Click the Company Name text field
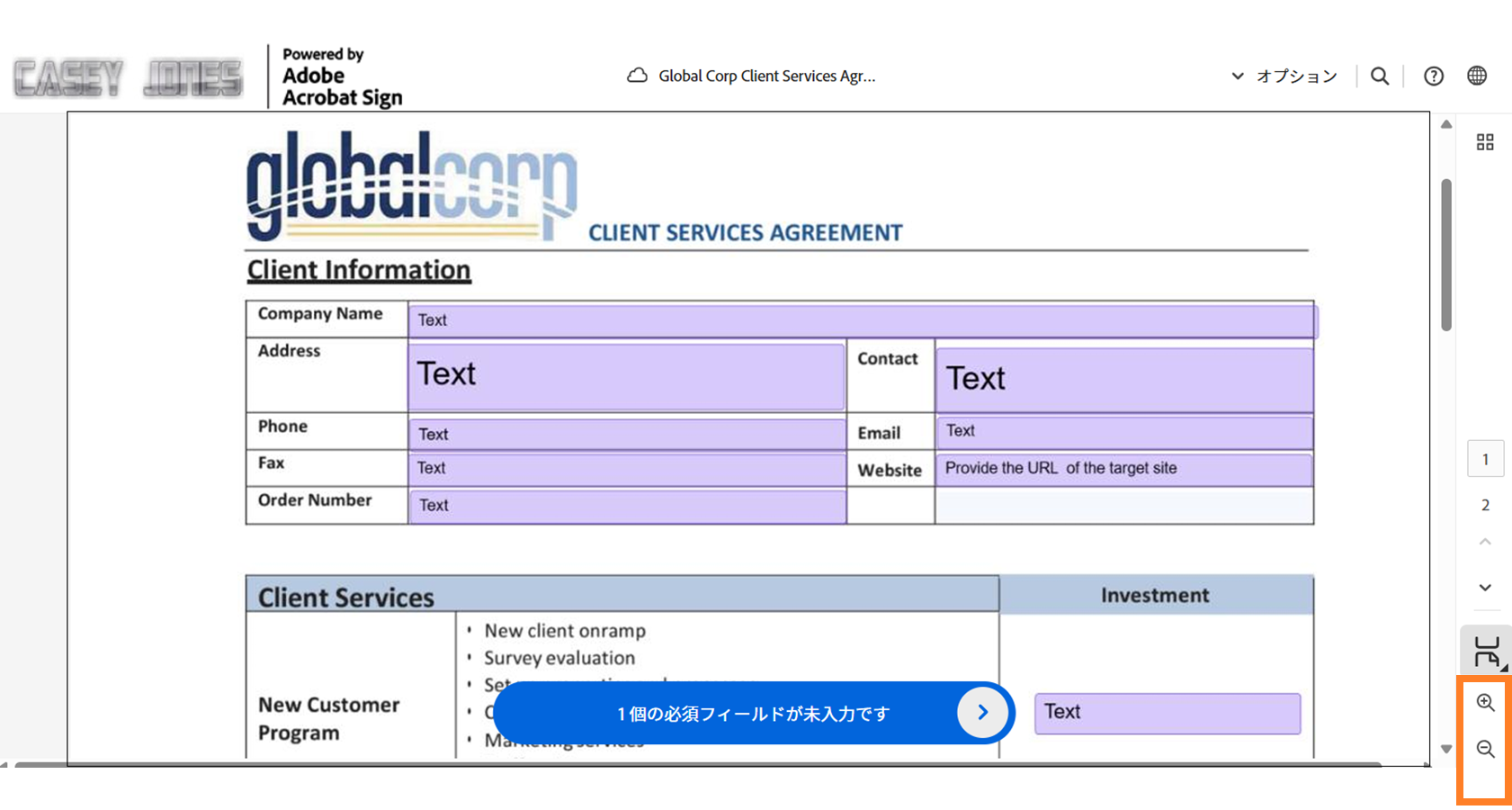This screenshot has width=1512, height=810. 861,320
